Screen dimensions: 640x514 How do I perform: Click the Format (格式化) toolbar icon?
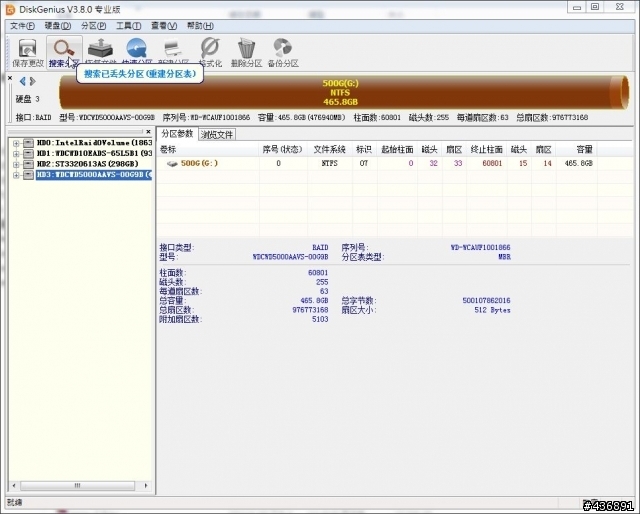[210, 48]
